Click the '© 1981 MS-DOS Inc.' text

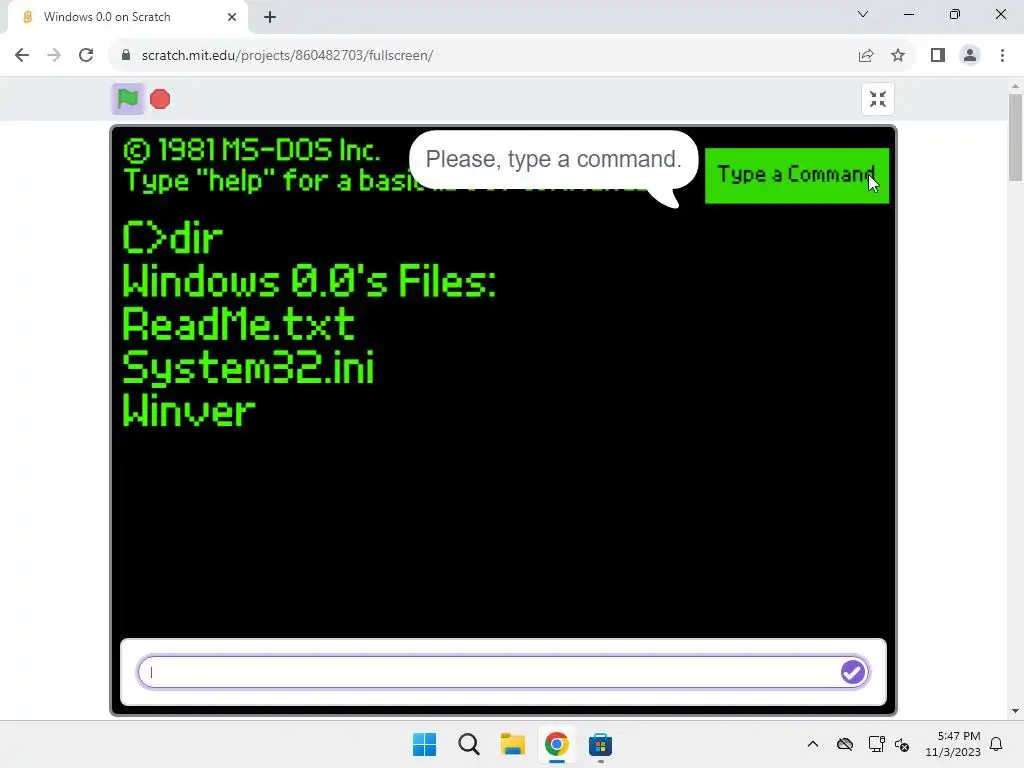tap(252, 150)
